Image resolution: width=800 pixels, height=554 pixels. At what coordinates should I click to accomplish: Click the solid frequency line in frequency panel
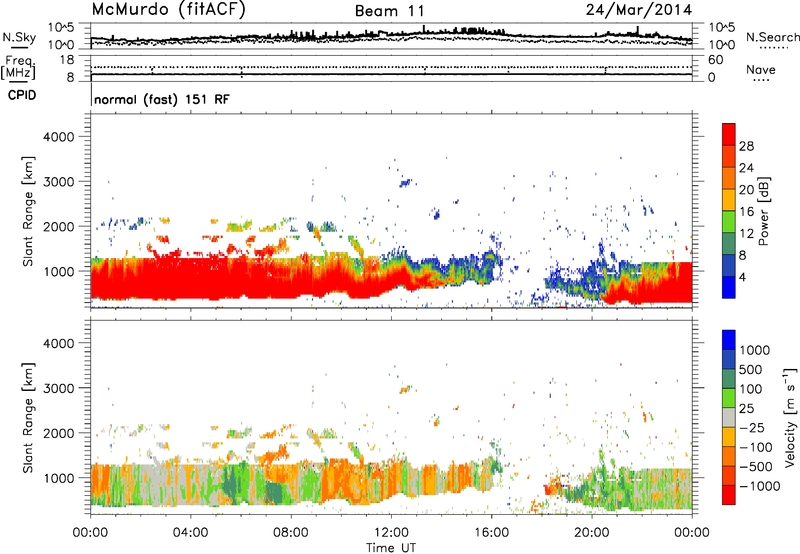coord(391,74)
